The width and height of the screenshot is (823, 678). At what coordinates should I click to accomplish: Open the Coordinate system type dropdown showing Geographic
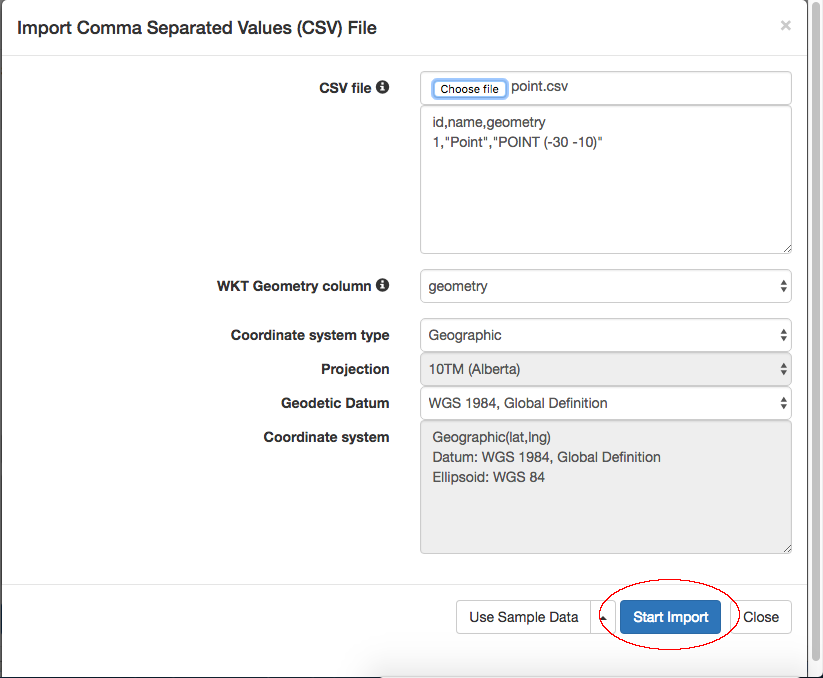[x=600, y=335]
